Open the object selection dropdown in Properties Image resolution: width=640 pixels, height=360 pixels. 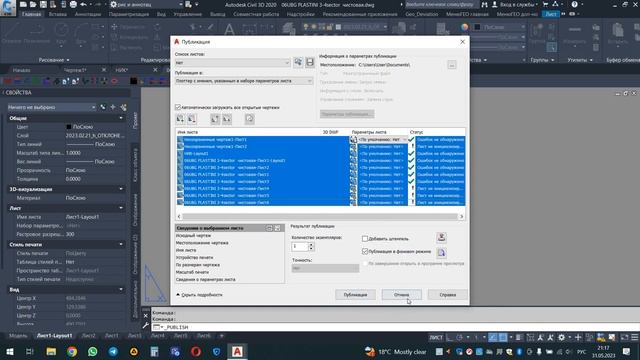click(51, 107)
